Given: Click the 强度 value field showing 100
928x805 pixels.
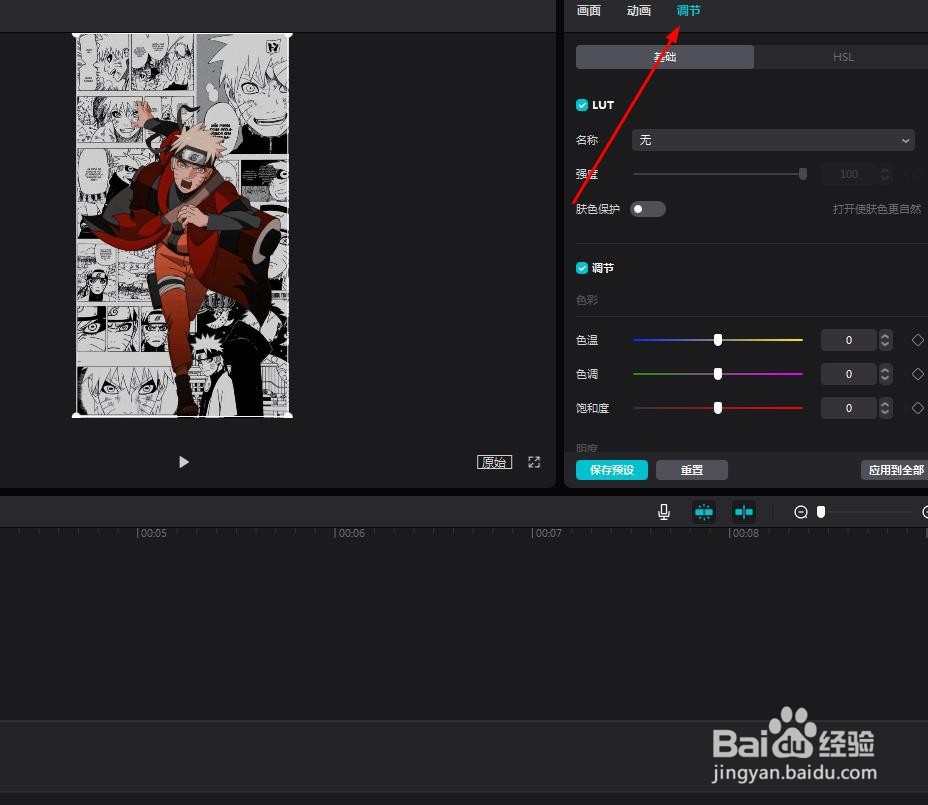Looking at the screenshot, I should pyautogui.click(x=848, y=174).
